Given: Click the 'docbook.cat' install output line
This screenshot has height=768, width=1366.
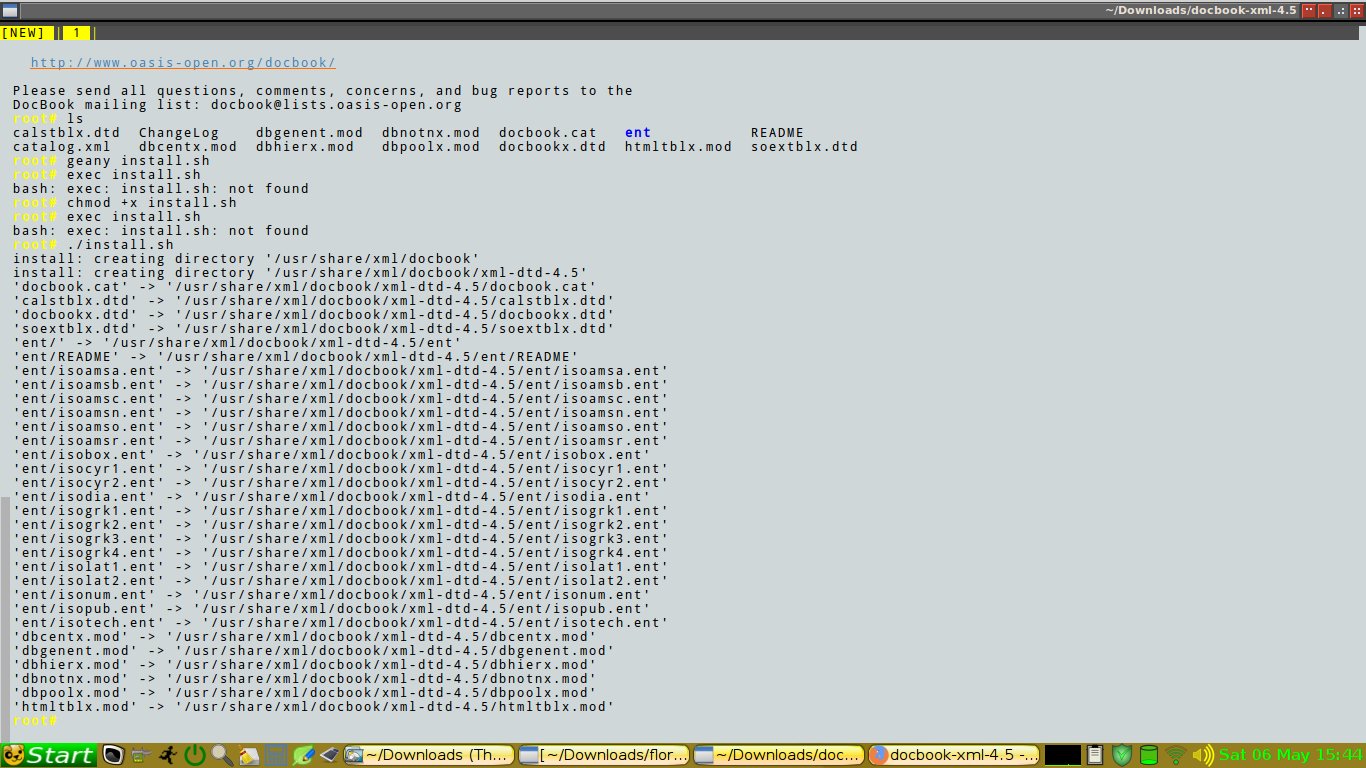Looking at the screenshot, I should [x=305, y=286].
